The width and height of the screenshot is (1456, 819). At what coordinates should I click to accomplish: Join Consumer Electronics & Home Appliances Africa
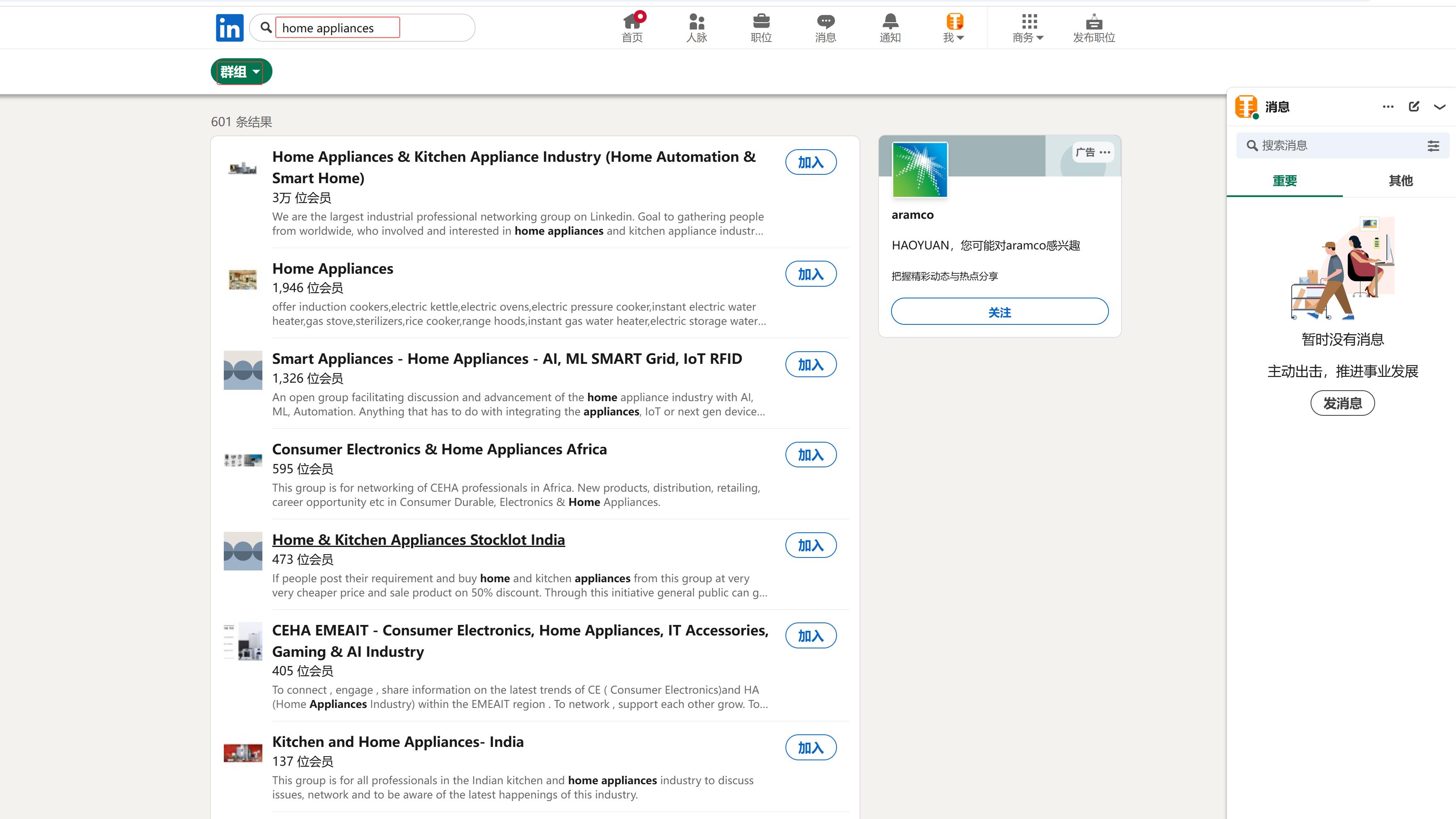(x=811, y=455)
